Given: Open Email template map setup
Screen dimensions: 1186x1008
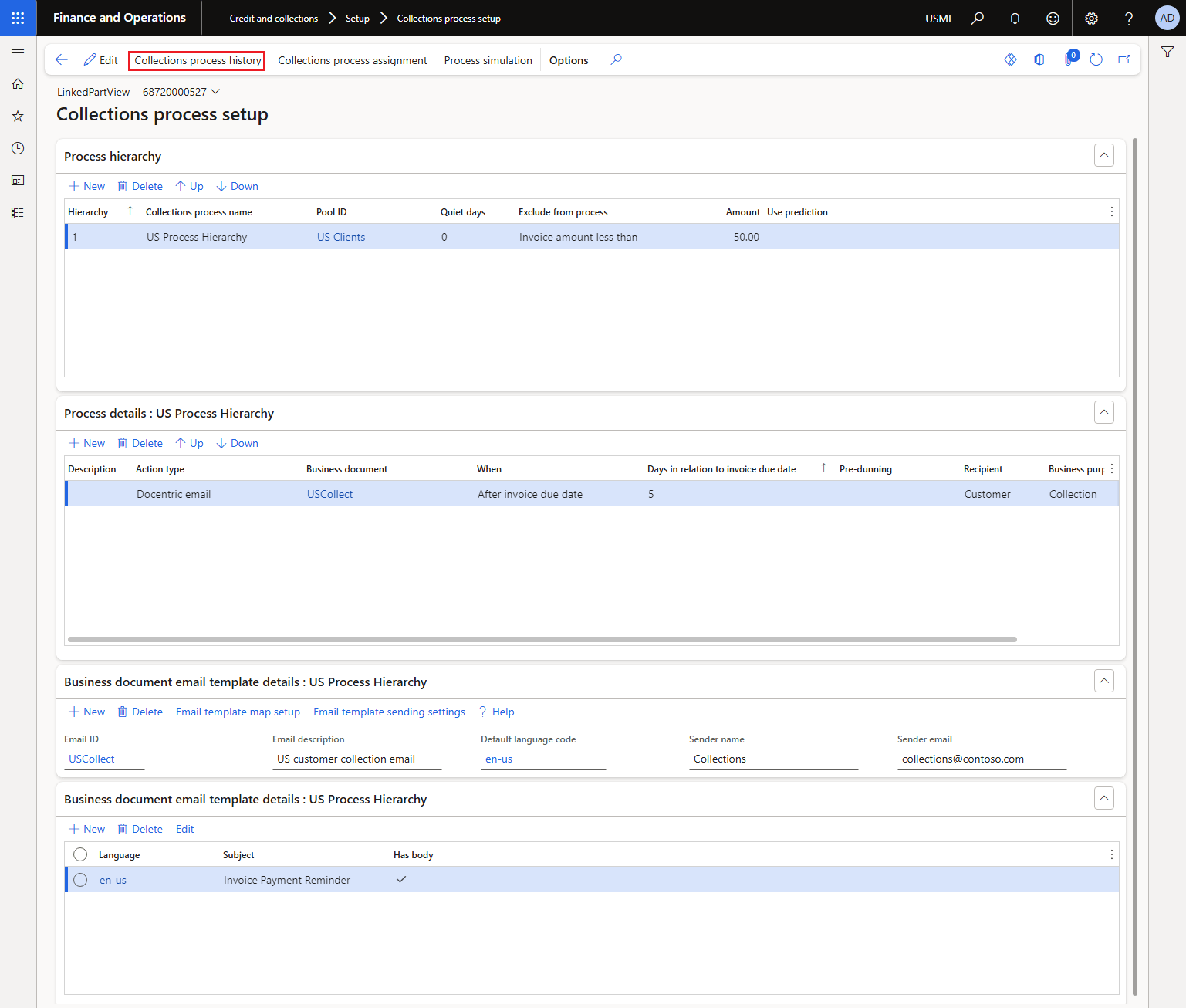Looking at the screenshot, I should 238,712.
